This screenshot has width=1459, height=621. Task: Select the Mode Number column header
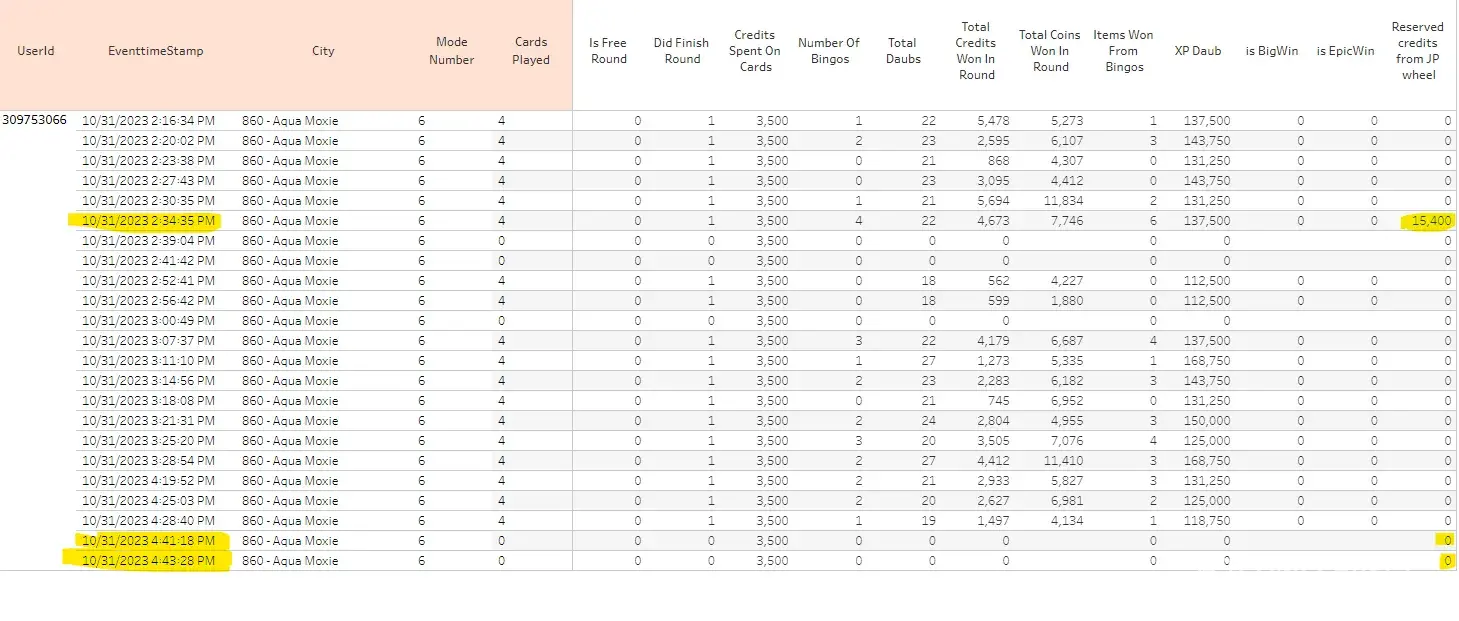451,51
